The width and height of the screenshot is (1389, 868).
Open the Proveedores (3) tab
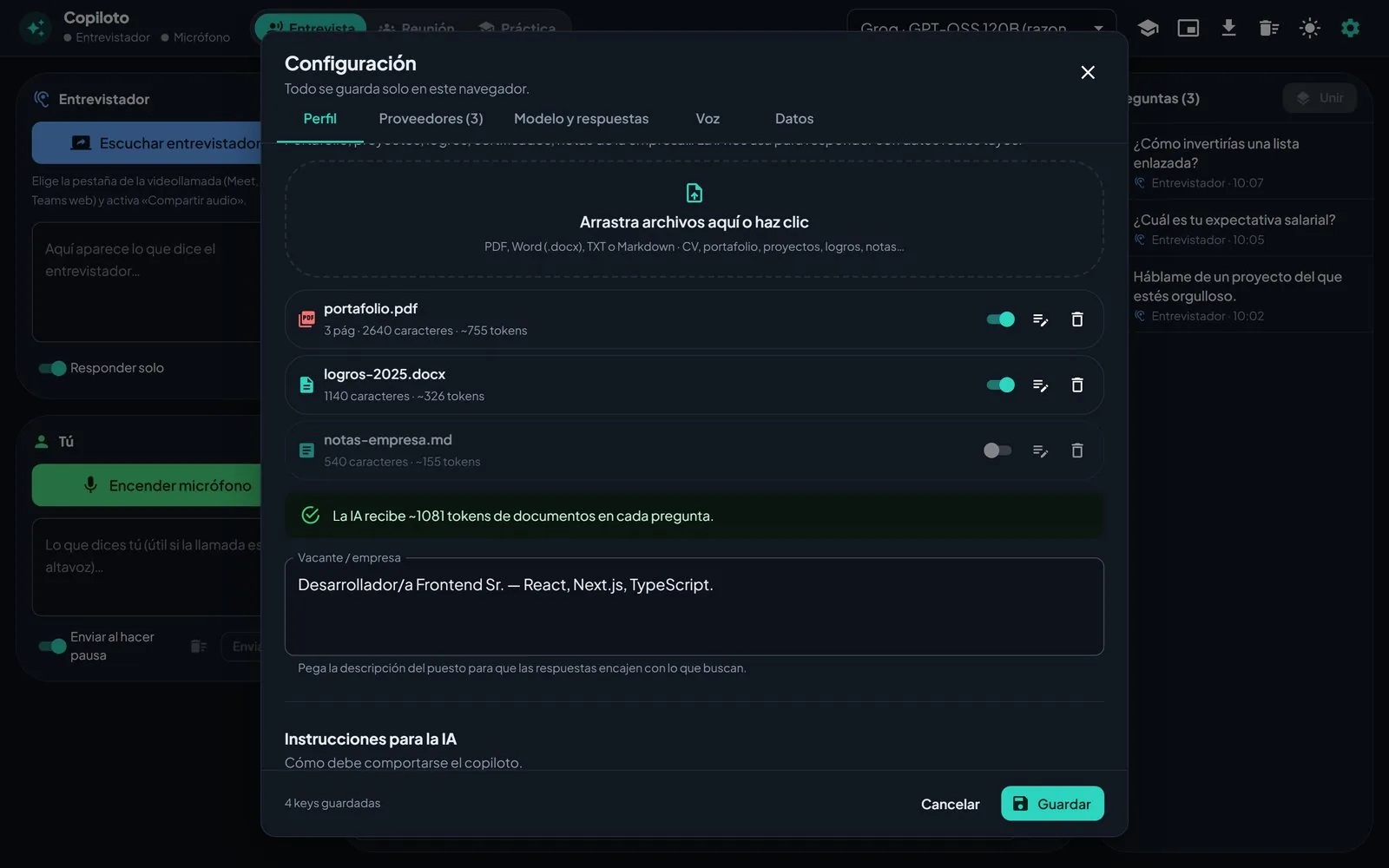[x=431, y=119]
